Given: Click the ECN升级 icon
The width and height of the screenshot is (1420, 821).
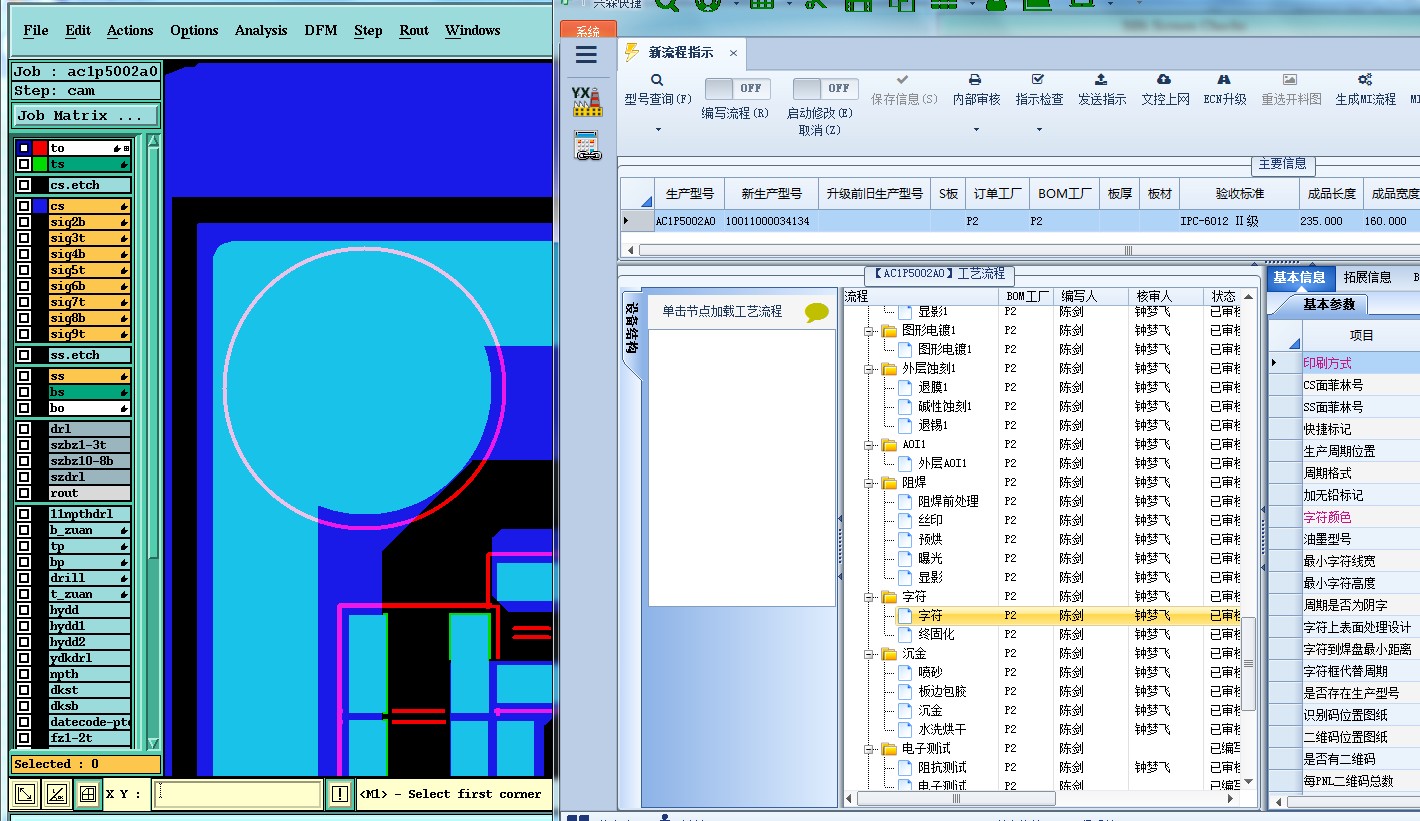Looking at the screenshot, I should click(x=1224, y=80).
